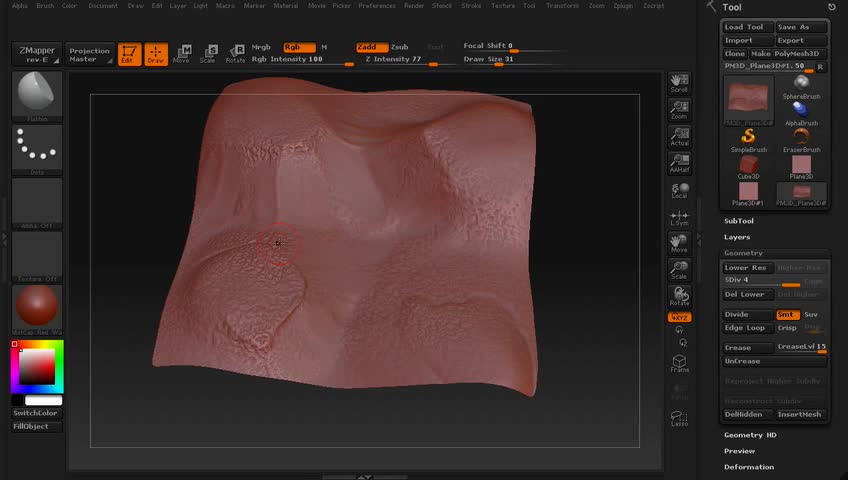Open the ZMapper rev-E plugin

(37, 54)
